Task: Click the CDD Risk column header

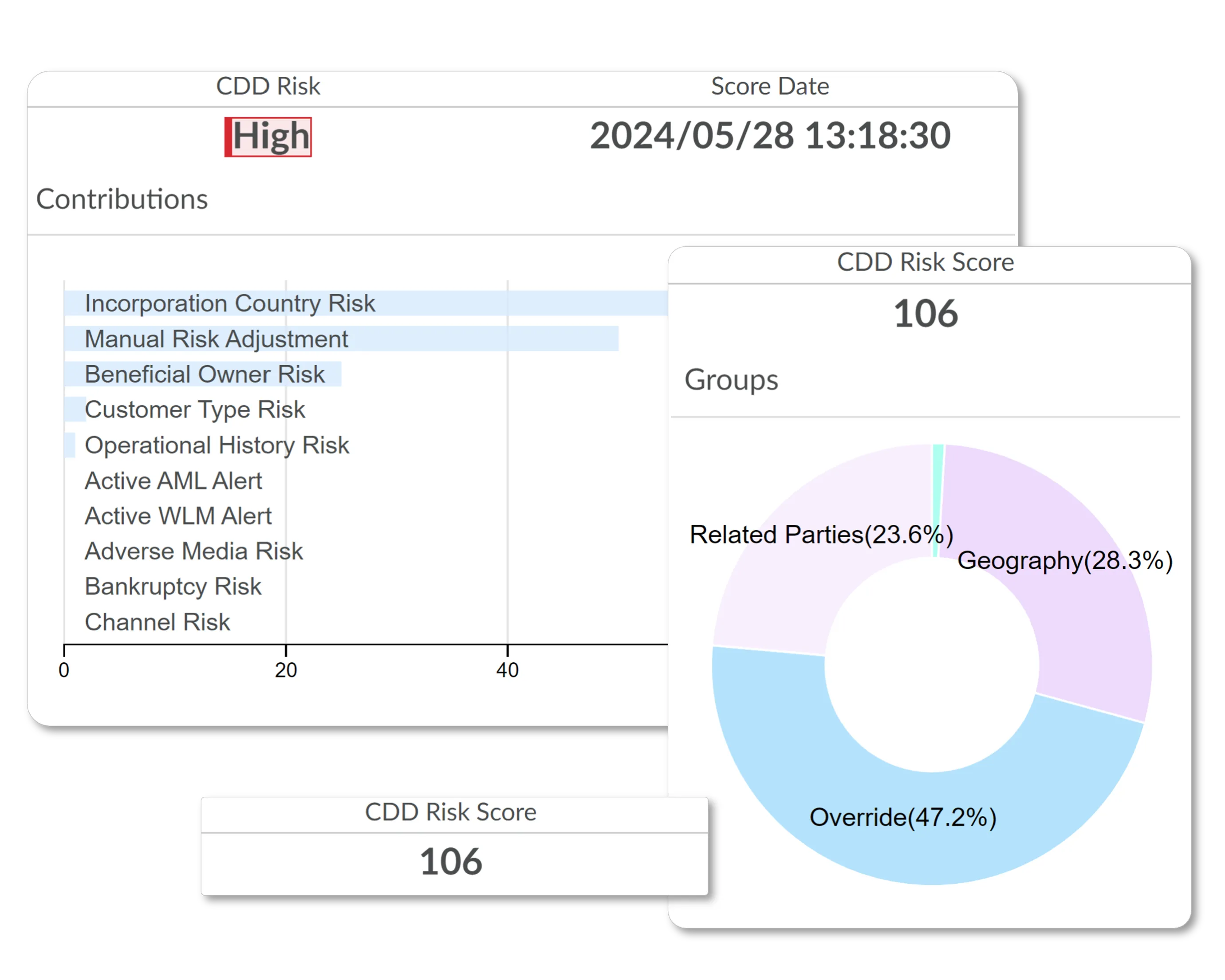Action: (x=268, y=87)
